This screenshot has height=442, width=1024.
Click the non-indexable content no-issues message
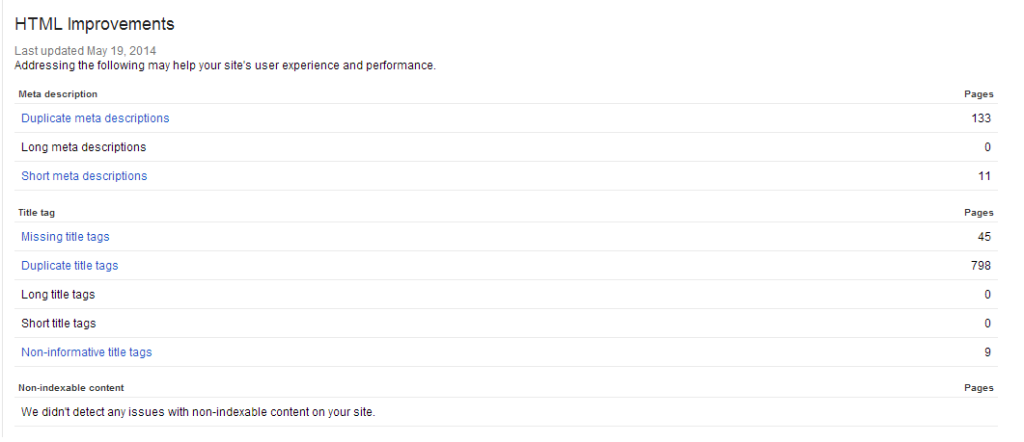[x=199, y=413]
